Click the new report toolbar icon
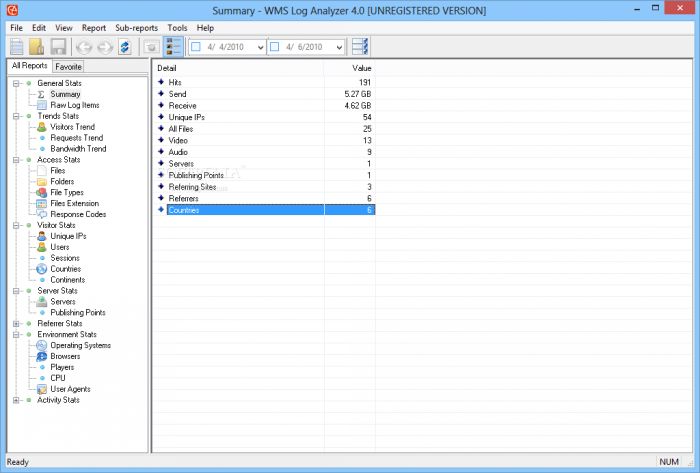700x473 pixels. (x=17, y=47)
